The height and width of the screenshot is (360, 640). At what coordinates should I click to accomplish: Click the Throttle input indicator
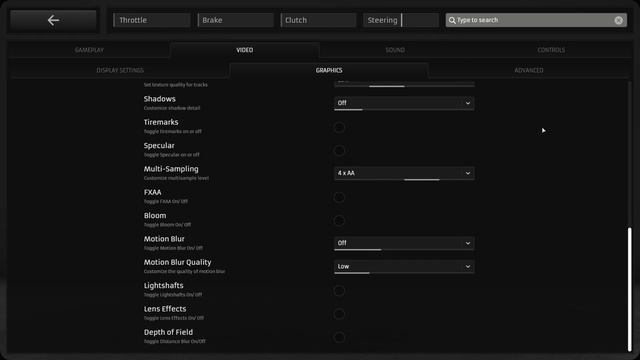[x=152, y=20]
